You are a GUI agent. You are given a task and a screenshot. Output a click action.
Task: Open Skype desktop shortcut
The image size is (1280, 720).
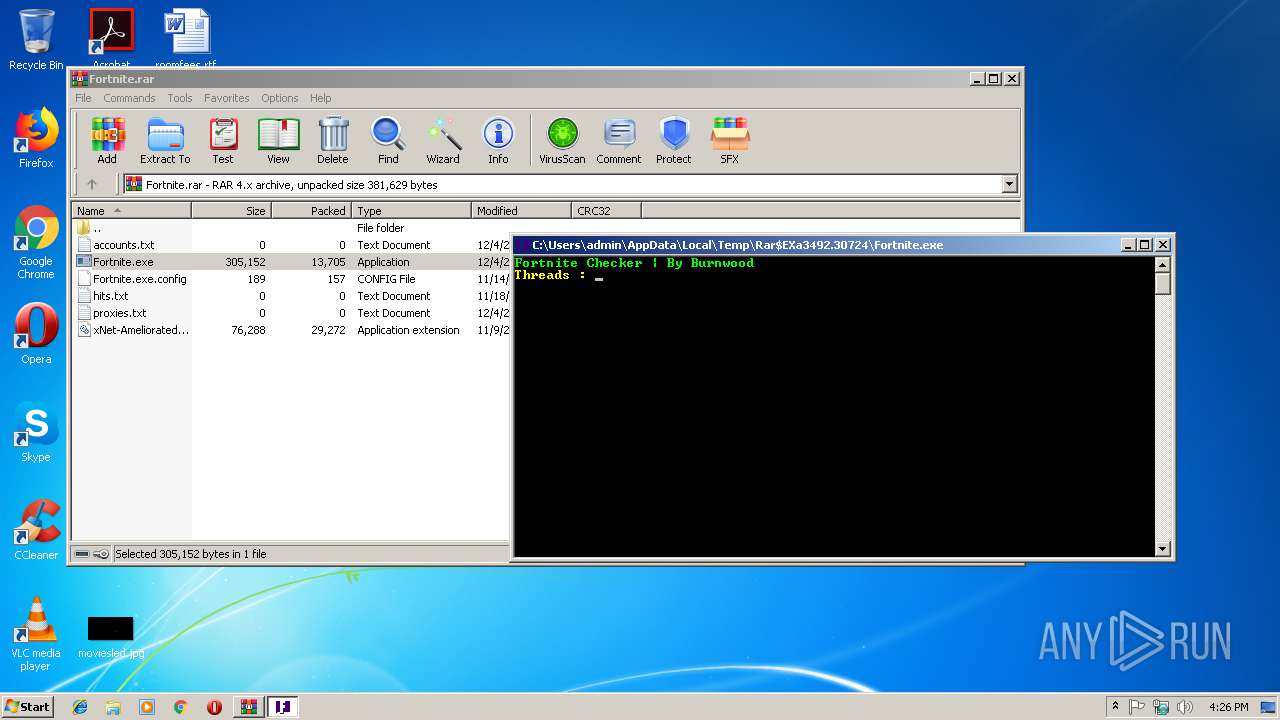point(36,432)
